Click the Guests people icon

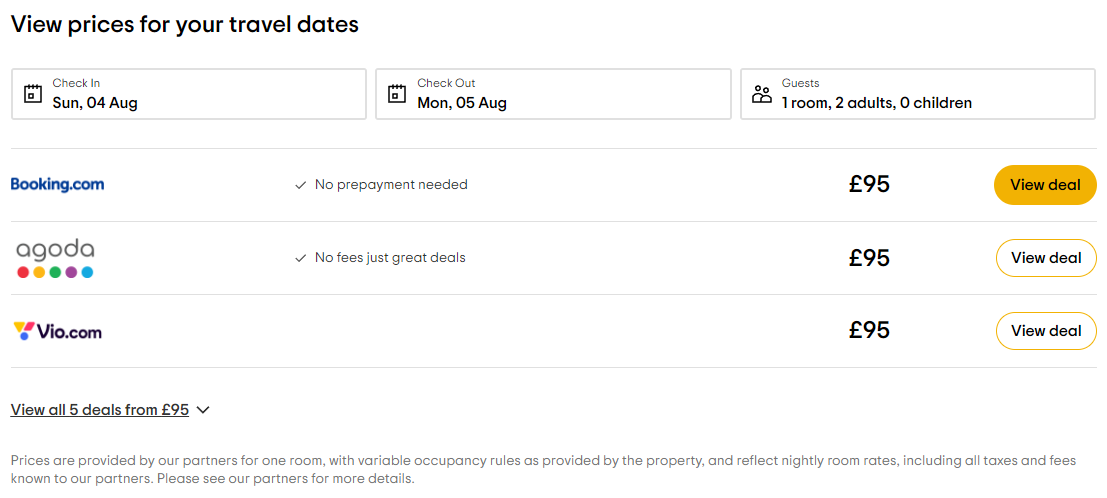(762, 94)
